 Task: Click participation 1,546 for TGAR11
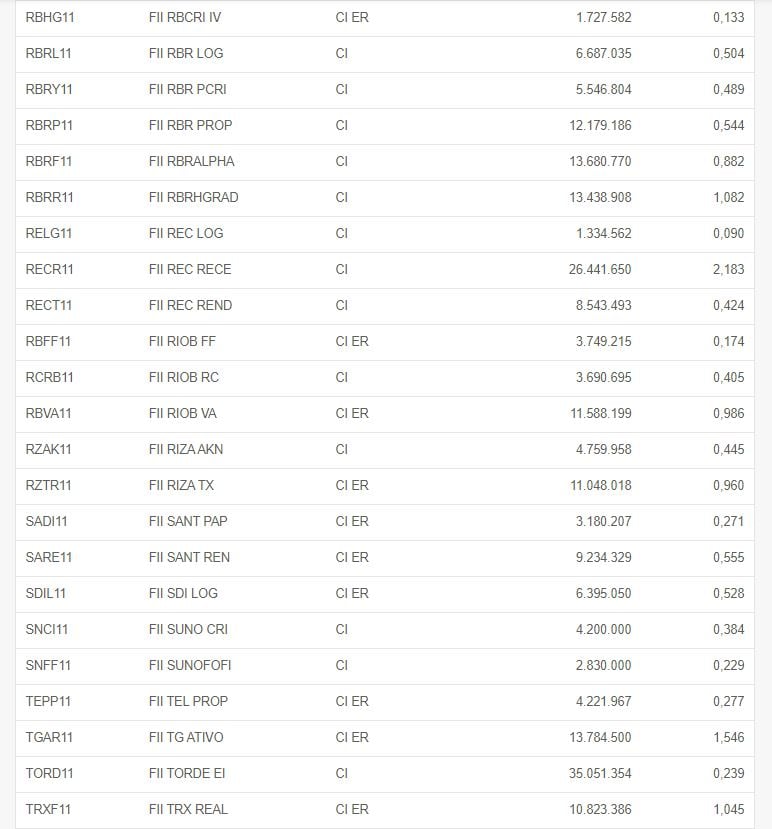click(728, 737)
